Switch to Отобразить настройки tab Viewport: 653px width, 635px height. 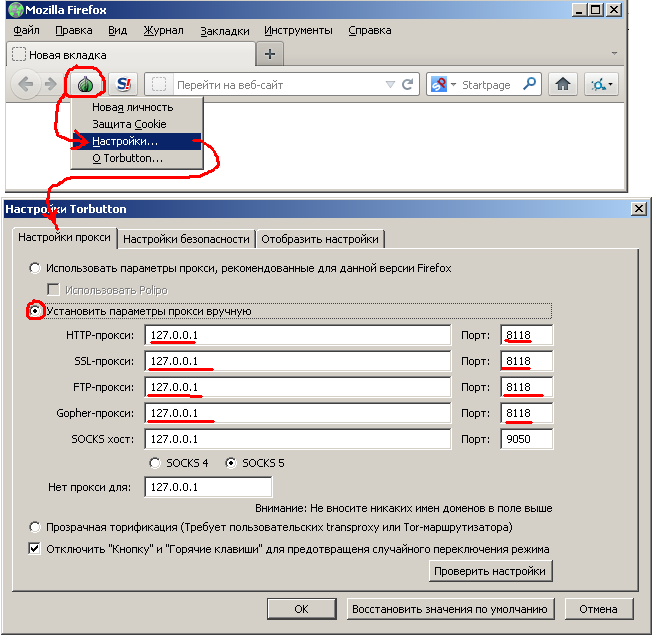(320, 239)
